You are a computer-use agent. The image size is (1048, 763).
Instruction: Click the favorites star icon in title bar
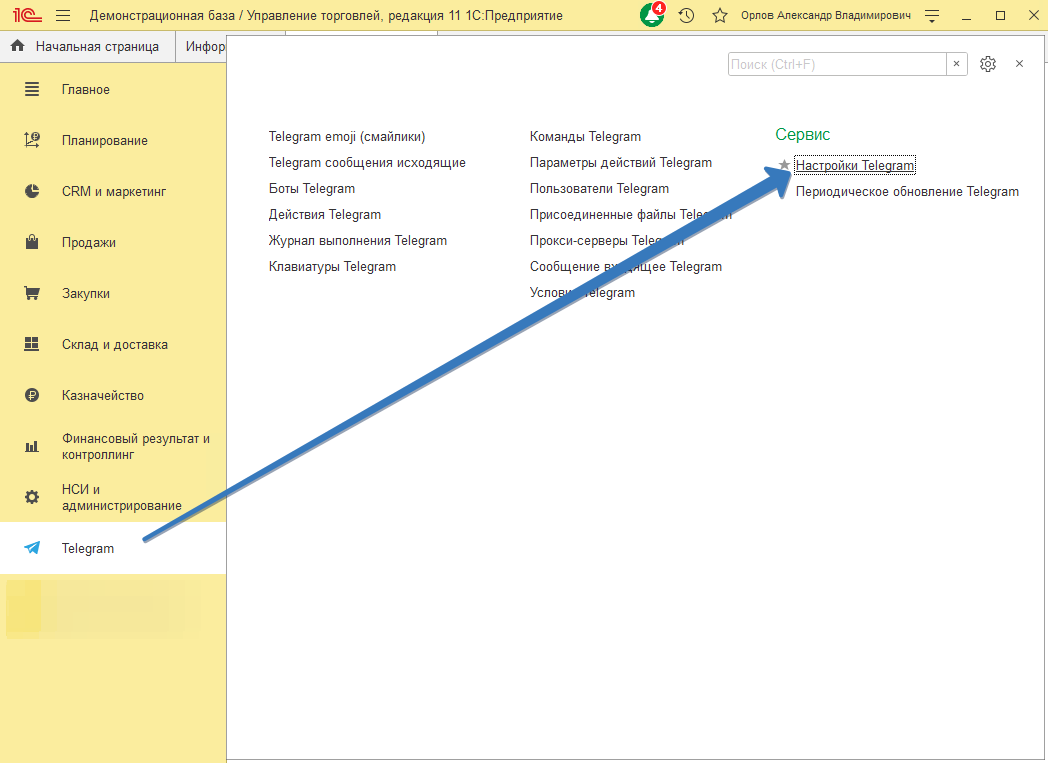[719, 16]
